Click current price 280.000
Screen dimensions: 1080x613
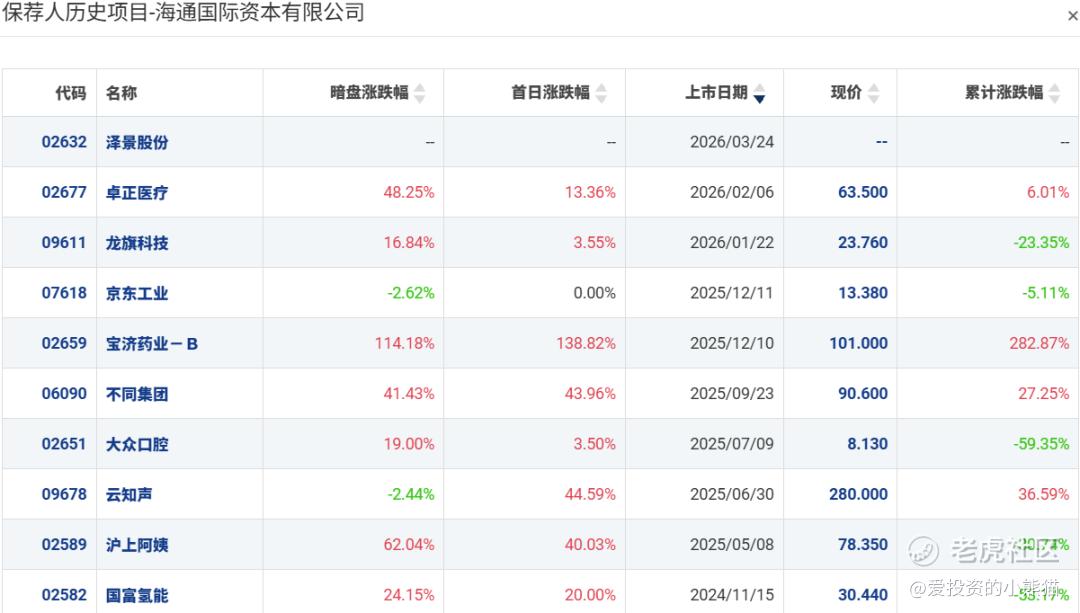859,494
